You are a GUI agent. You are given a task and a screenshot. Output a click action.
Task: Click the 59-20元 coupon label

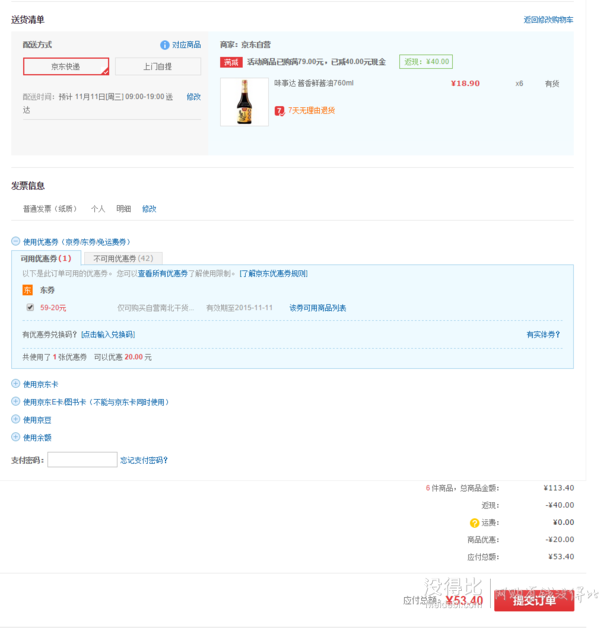point(53,308)
